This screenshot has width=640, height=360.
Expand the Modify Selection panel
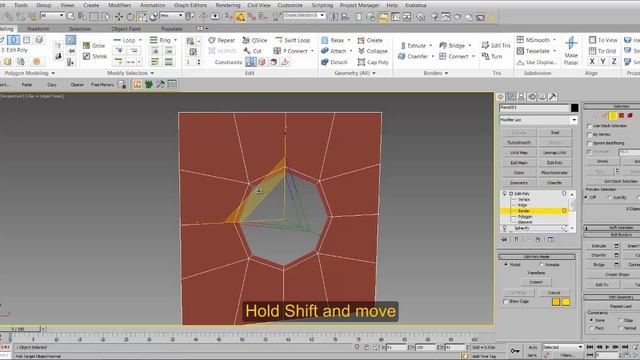tap(130, 73)
